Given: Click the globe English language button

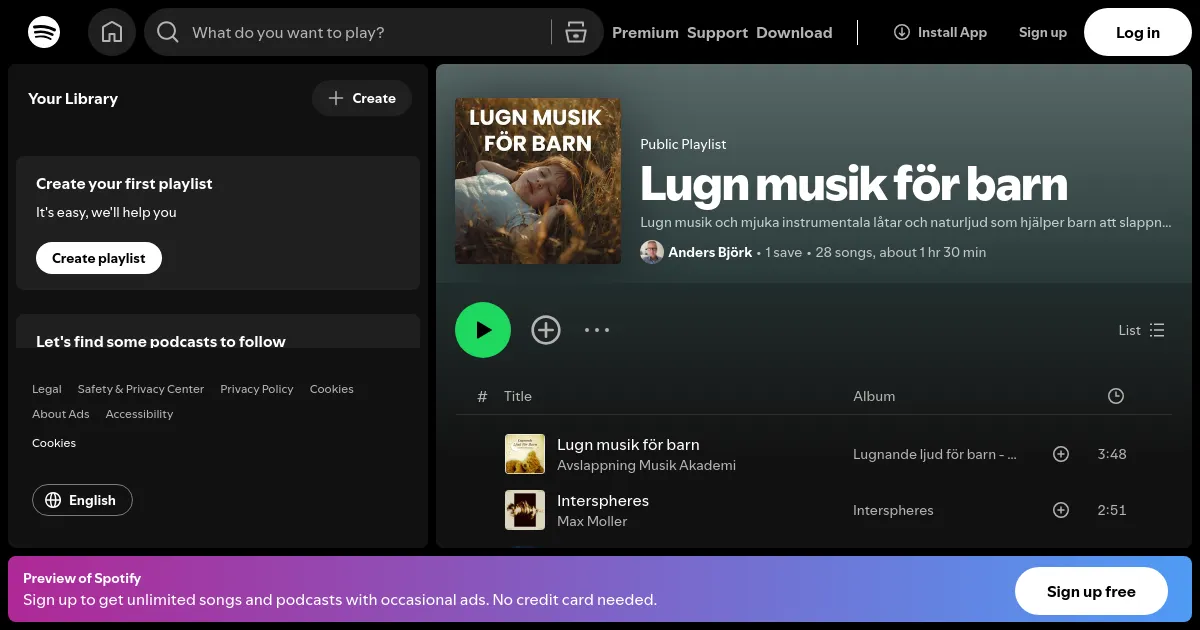Looking at the screenshot, I should tap(82, 500).
